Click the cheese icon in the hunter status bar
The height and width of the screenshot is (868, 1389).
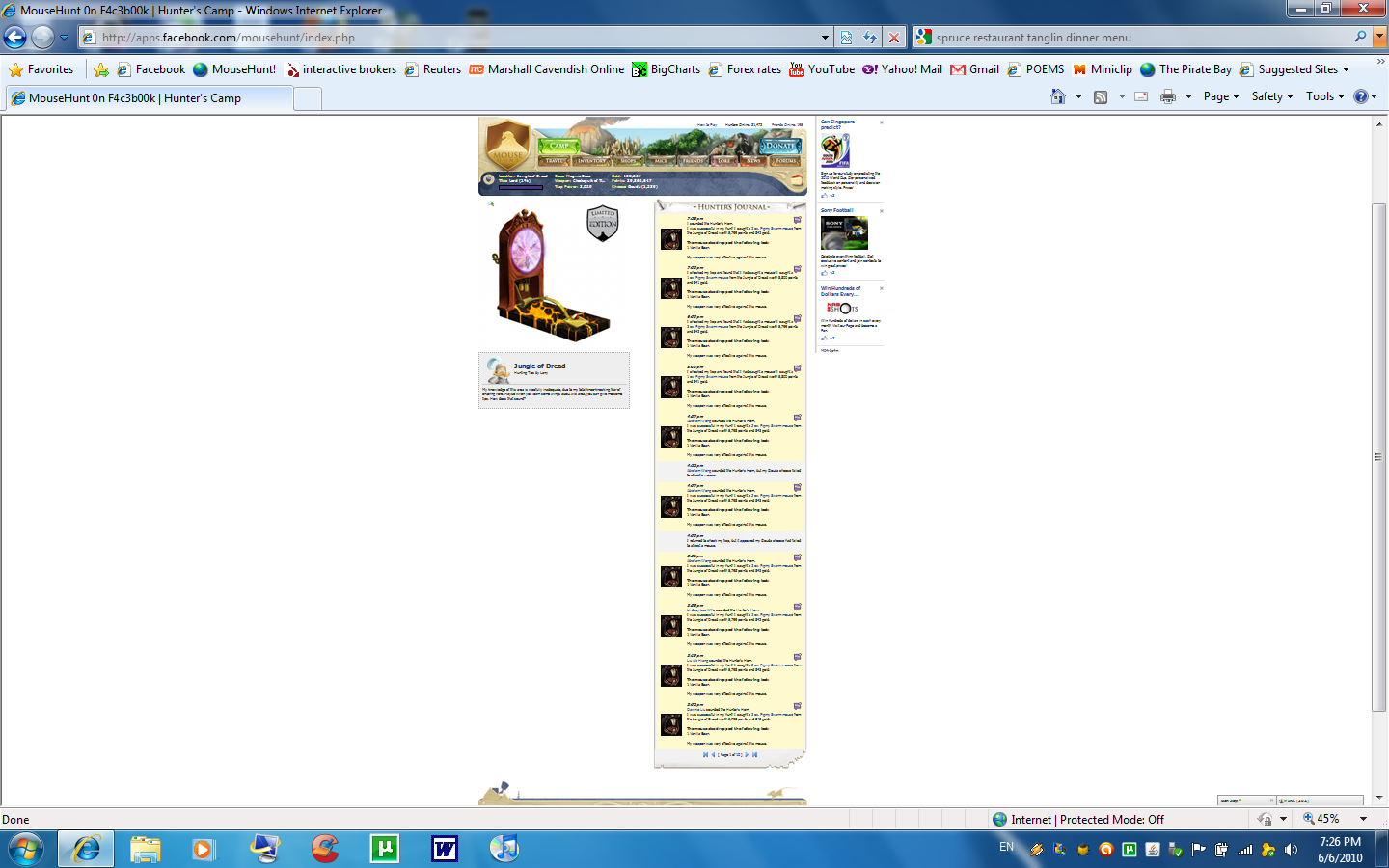click(797, 180)
